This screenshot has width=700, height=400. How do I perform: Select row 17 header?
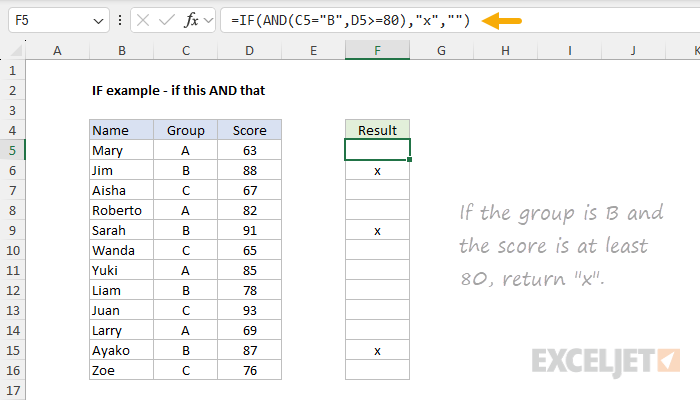[12, 391]
